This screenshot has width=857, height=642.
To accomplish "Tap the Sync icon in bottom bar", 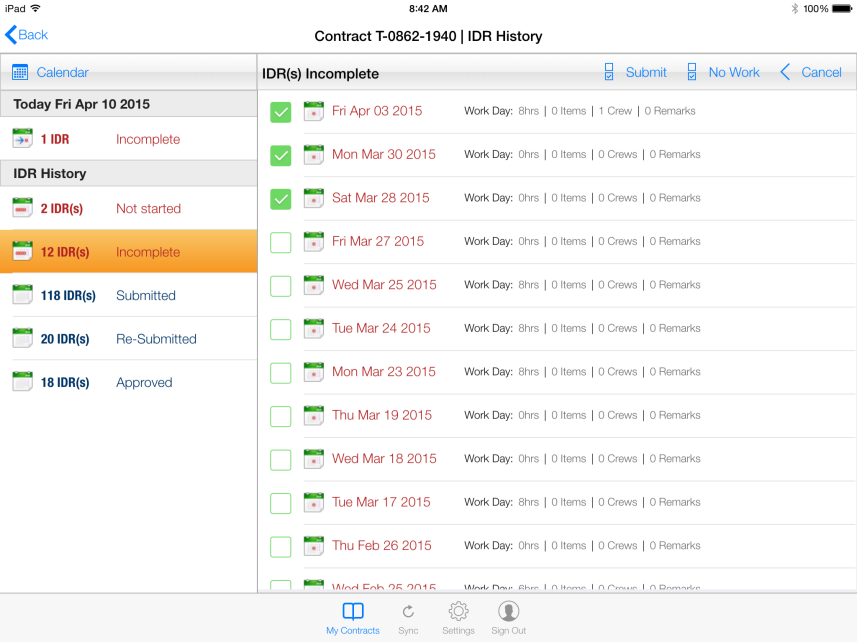I will click(408, 612).
